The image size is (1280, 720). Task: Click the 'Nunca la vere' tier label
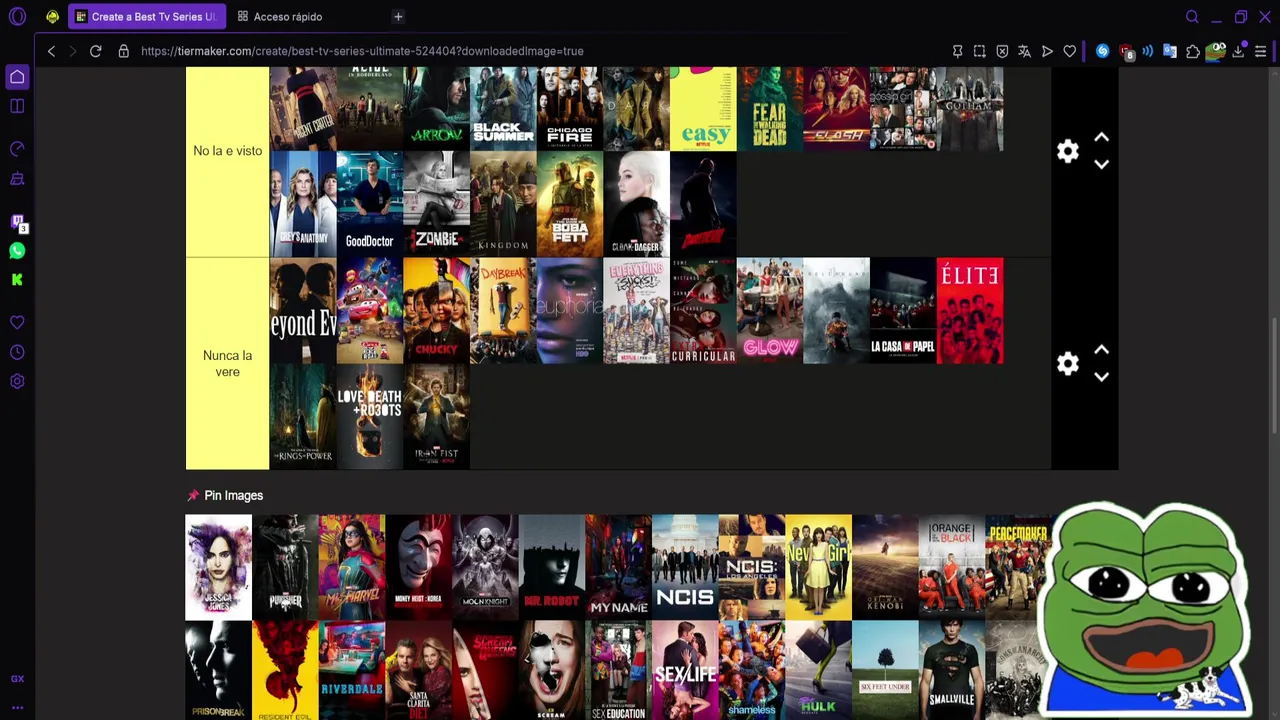(x=227, y=364)
